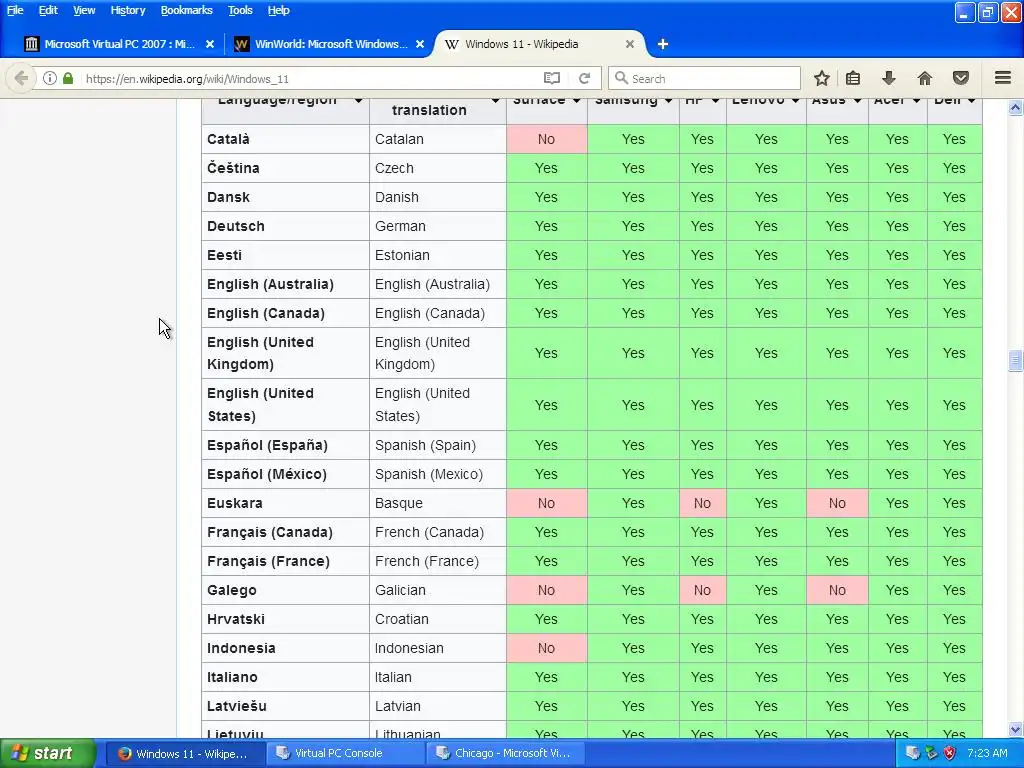Click the 'Croatian' translation cell
1024x768 pixels.
click(x=438, y=619)
